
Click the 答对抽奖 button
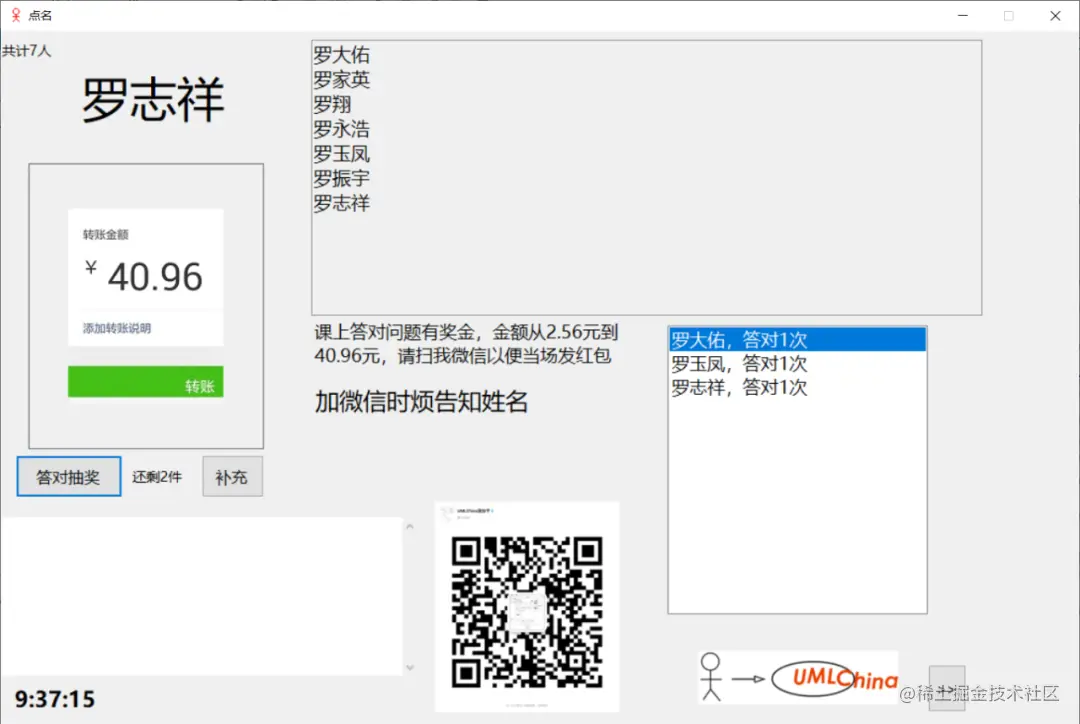click(69, 476)
